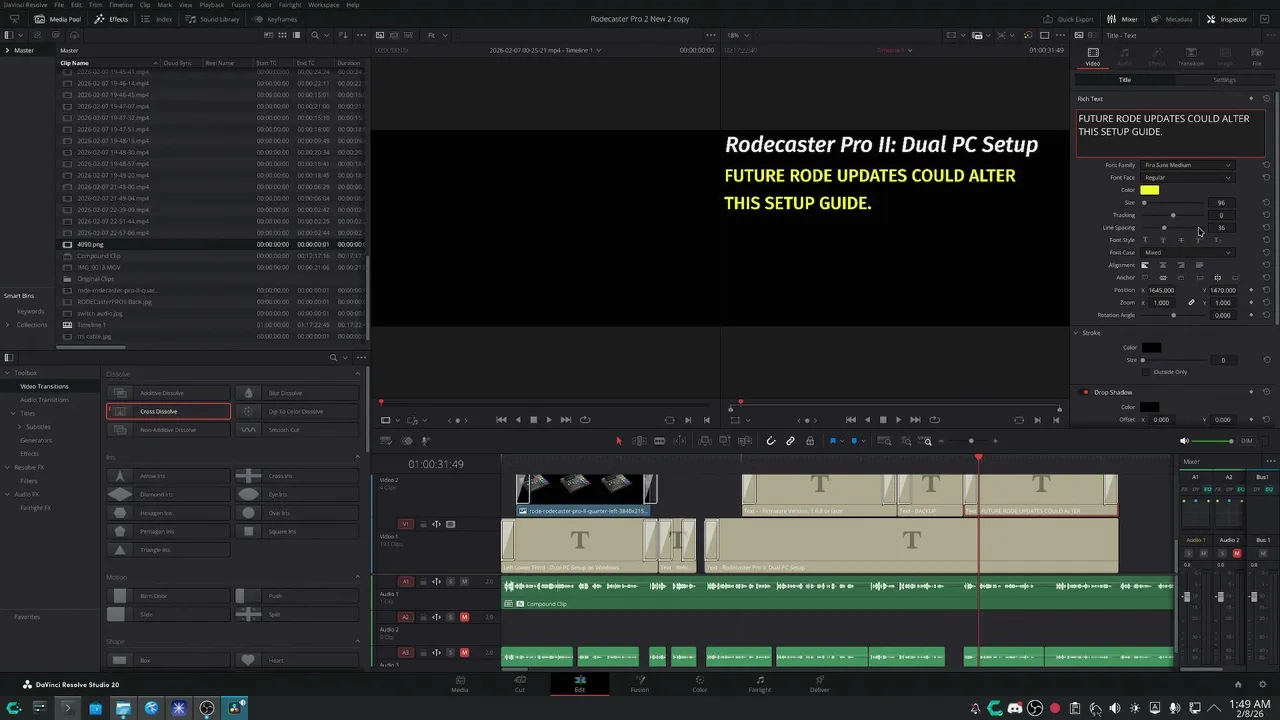Play source viewer in reverse
Viewport: 1280px width, 720px height.
click(x=518, y=420)
